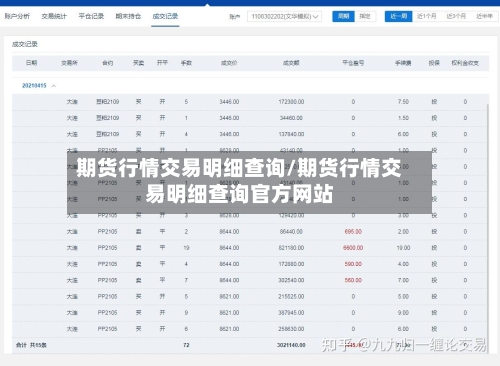
Task: Choose the 近3个月 time range
Action: pyautogui.click(x=456, y=16)
